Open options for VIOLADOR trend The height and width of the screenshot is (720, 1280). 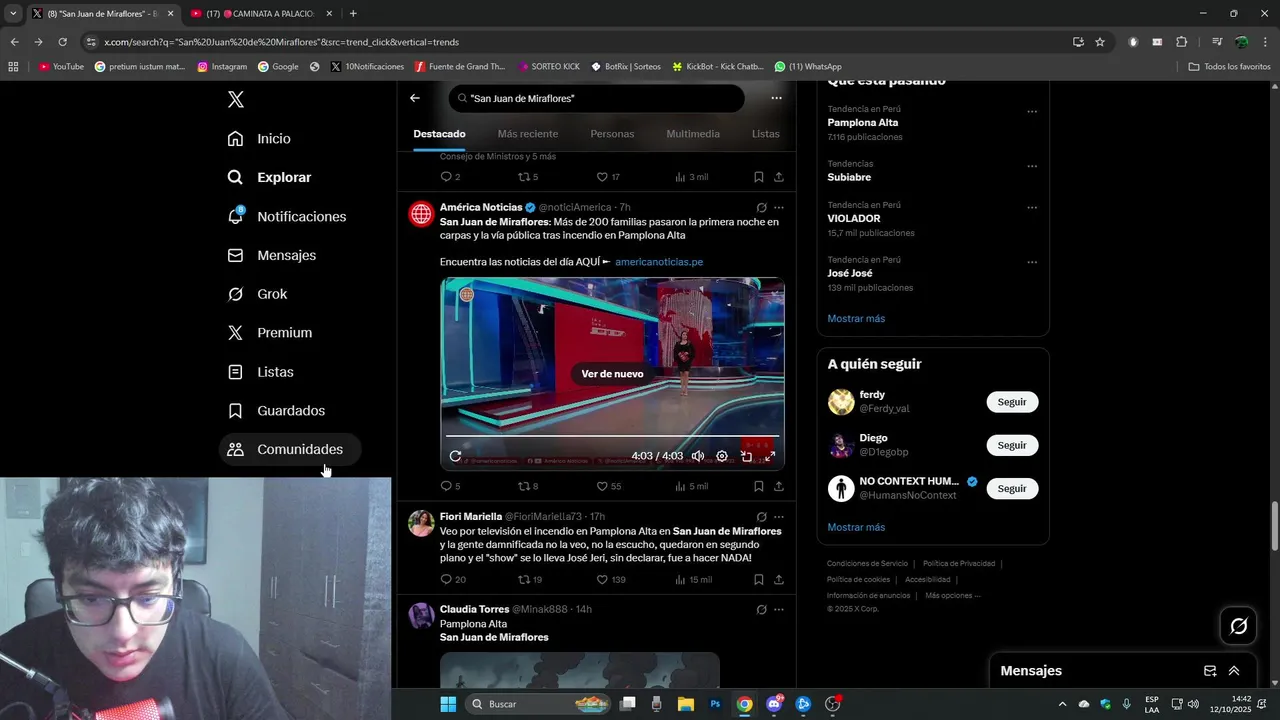[x=1032, y=208]
